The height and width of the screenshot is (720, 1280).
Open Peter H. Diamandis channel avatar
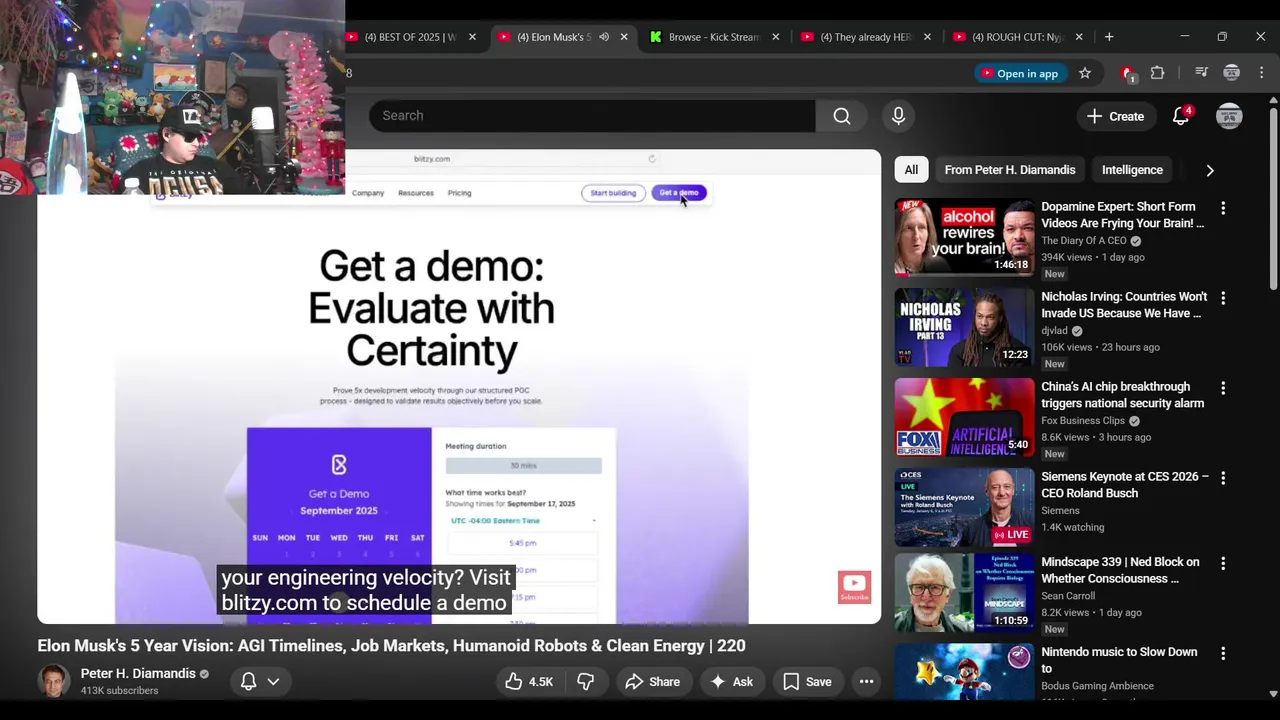tap(54, 681)
